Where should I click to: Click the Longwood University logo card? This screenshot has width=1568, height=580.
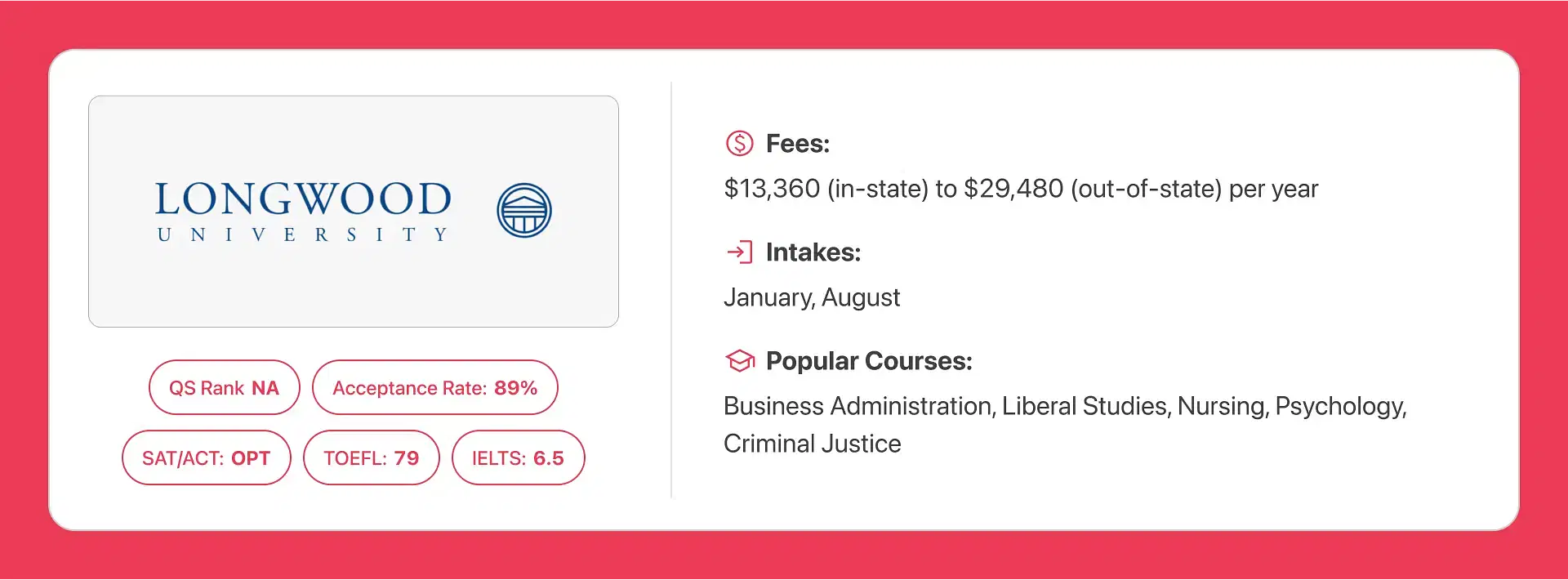[354, 212]
